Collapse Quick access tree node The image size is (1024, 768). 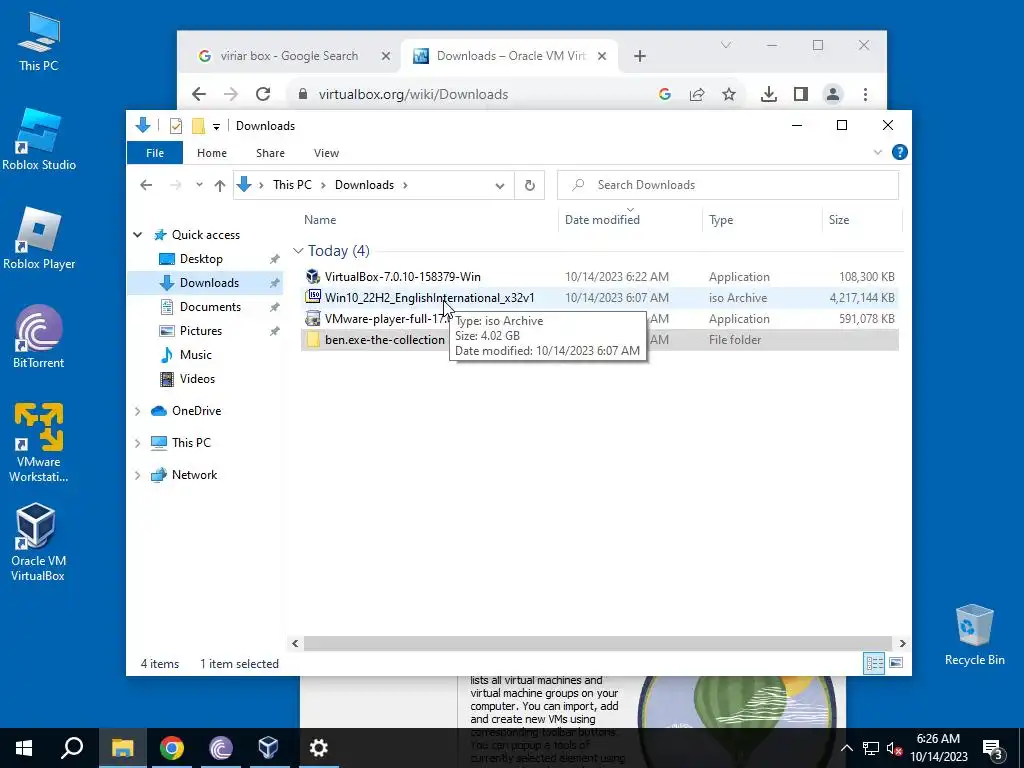[x=138, y=234]
